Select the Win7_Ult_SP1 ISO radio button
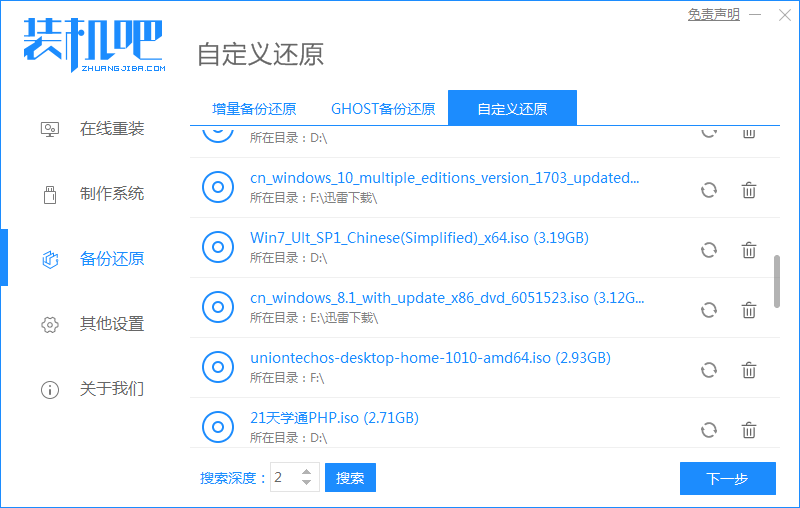The image size is (800, 508). click(217, 247)
